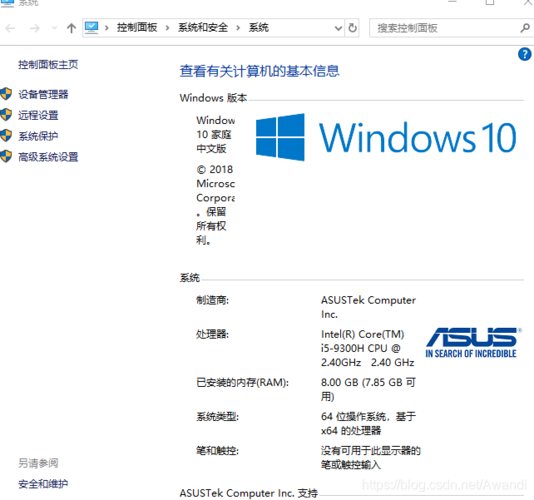
Task: Select 系统和安全 breadcrumb item
Action: coord(203,27)
